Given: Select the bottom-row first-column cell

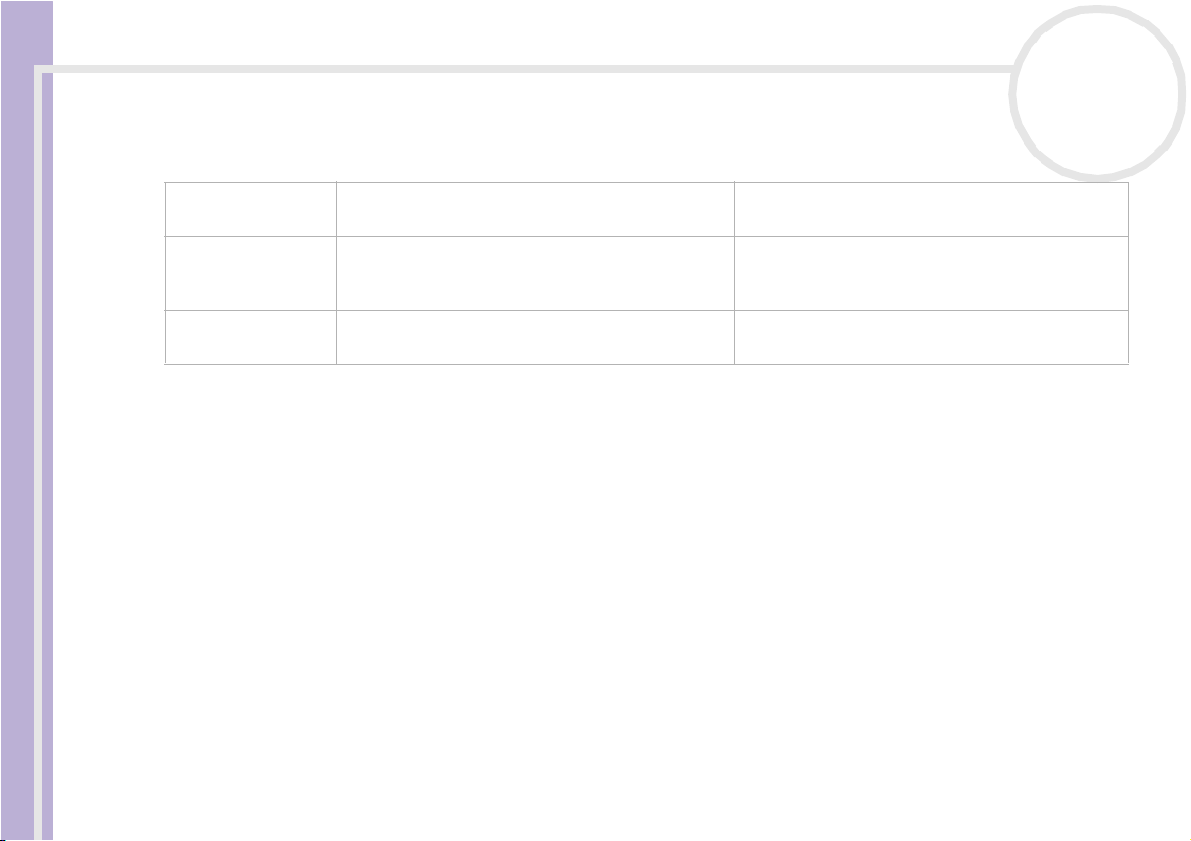Looking at the screenshot, I should 251,337.
